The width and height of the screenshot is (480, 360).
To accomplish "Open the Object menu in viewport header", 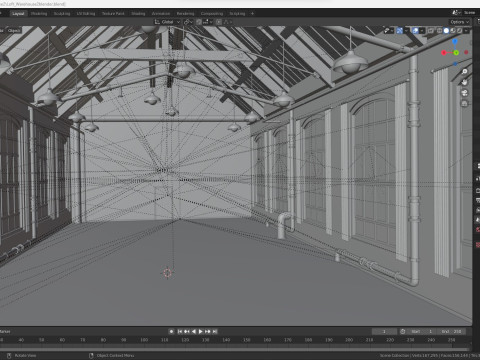I will tap(14, 30).
